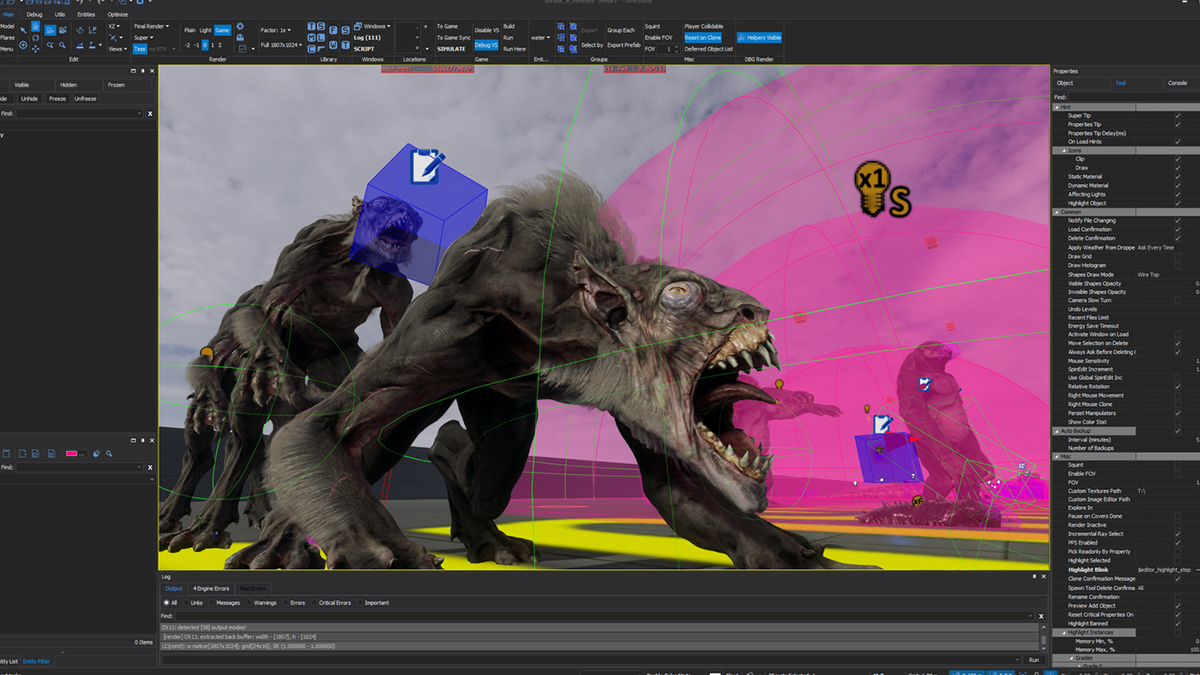Select the Critical Errors radio filter
This screenshot has width=1200, height=675.
(315, 603)
